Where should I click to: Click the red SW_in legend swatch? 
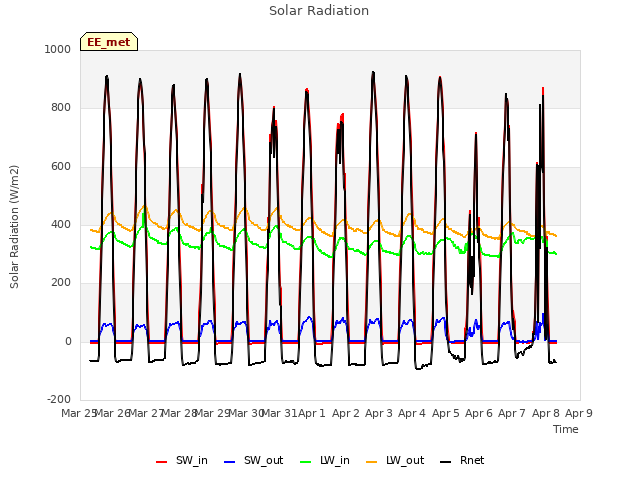(x=162, y=462)
